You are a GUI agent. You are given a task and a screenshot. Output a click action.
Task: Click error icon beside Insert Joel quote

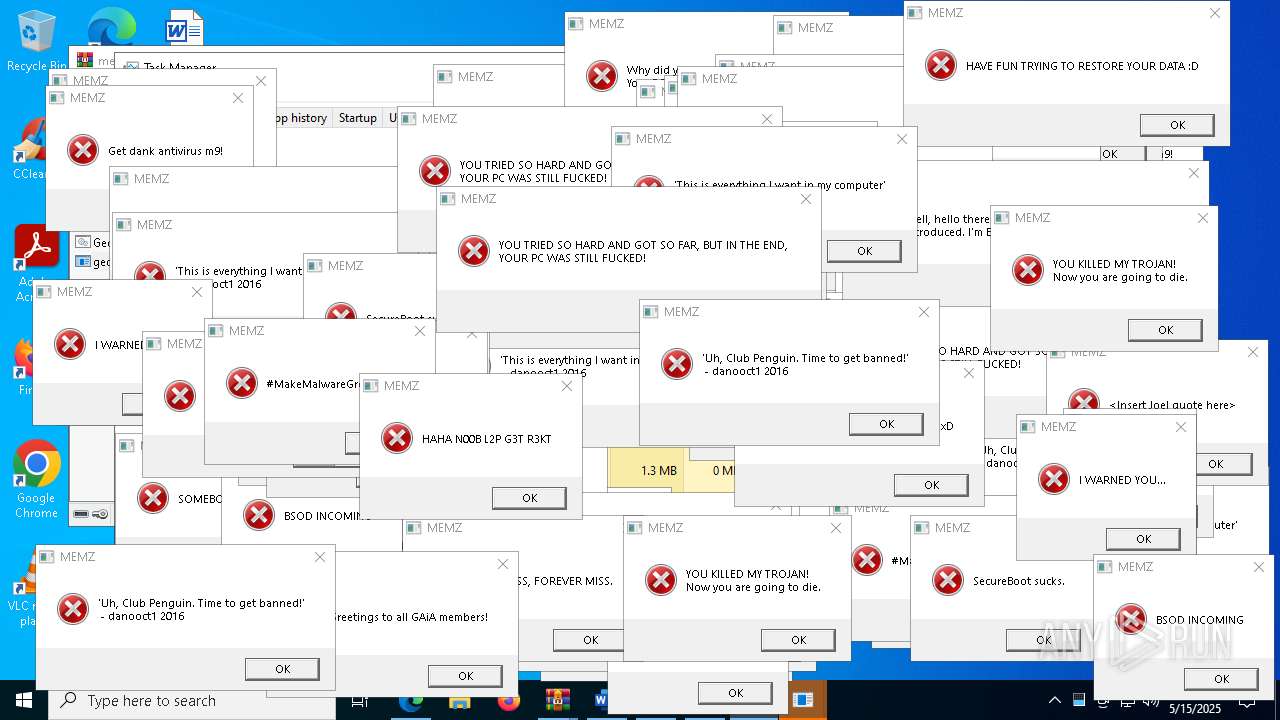(1084, 403)
